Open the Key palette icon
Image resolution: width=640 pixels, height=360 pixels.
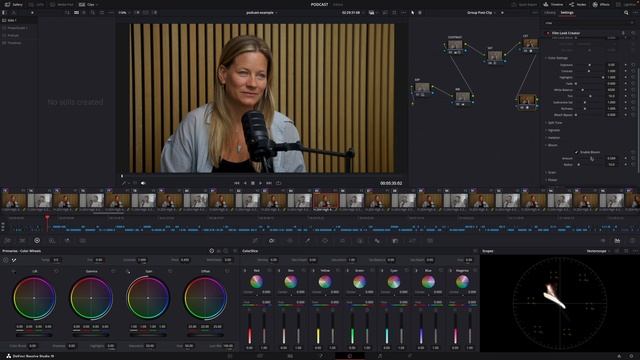395,241
